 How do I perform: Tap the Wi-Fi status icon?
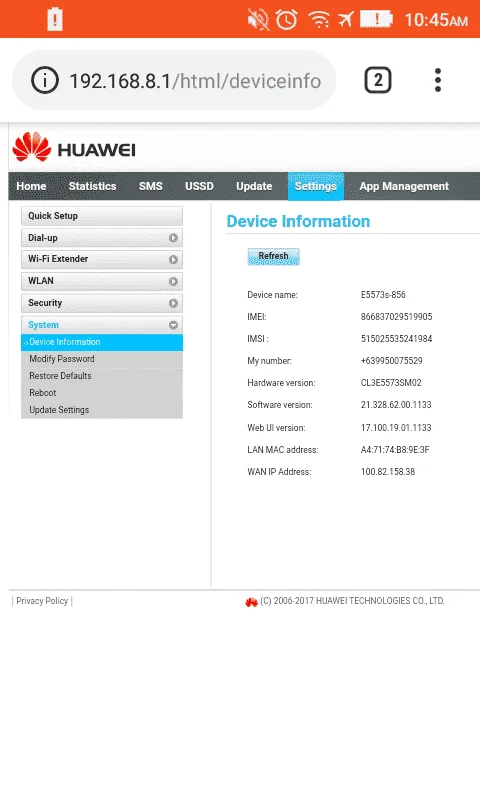point(319,19)
